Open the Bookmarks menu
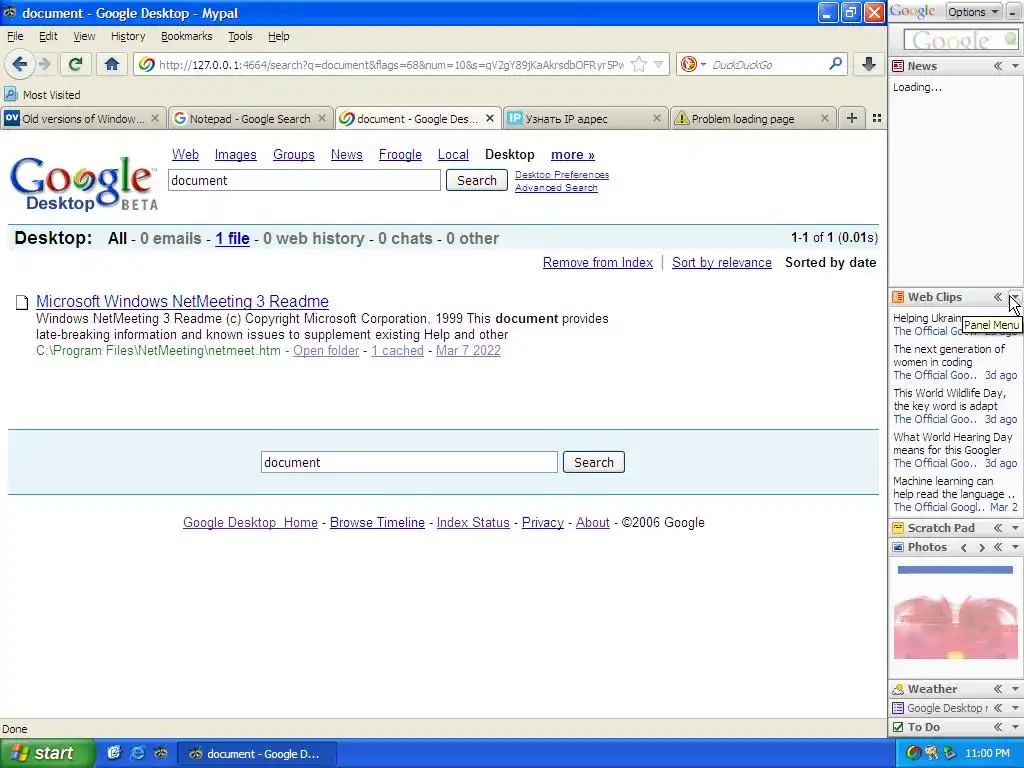Viewport: 1024px width, 768px height. [187, 36]
